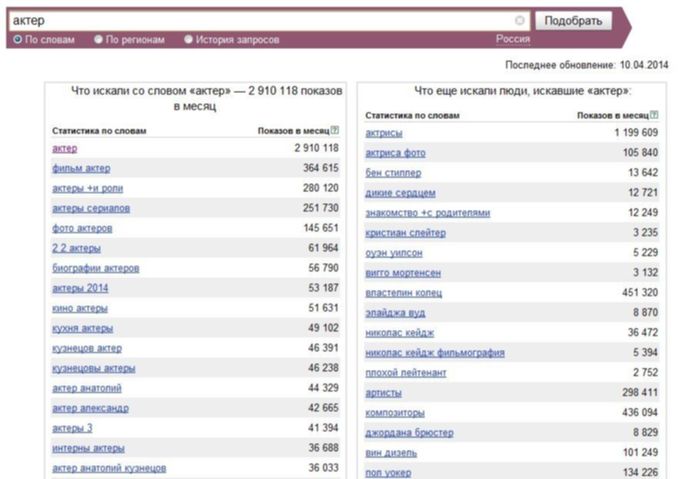
Task: Open the 'бен стиллер' link
Action: tap(393, 173)
